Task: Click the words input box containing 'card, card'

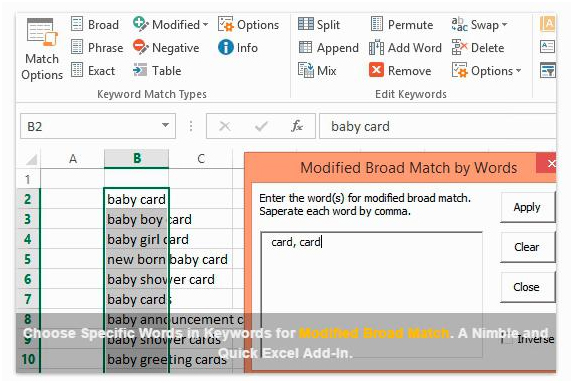Action: coord(372,295)
